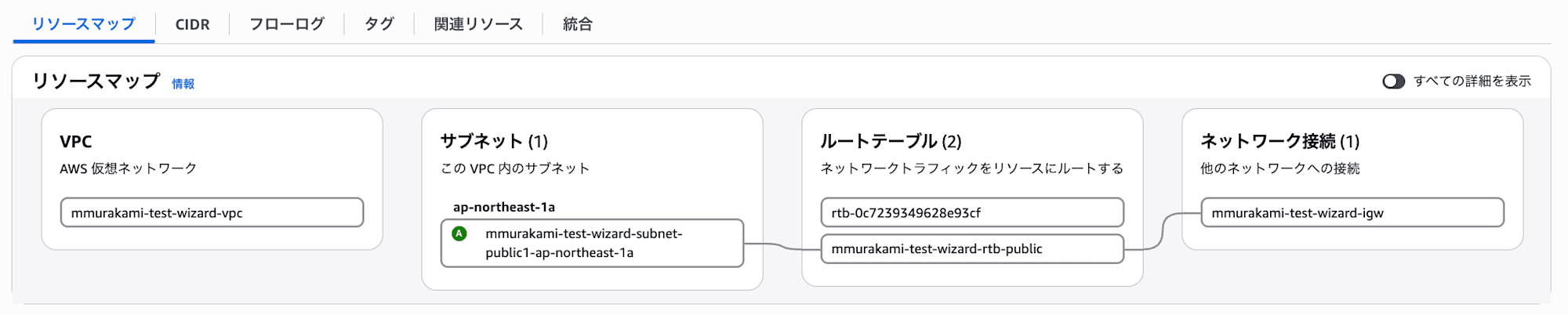
Task: Select subnet-public1-ap-northeast-1a subnet box
Action: pos(592,243)
